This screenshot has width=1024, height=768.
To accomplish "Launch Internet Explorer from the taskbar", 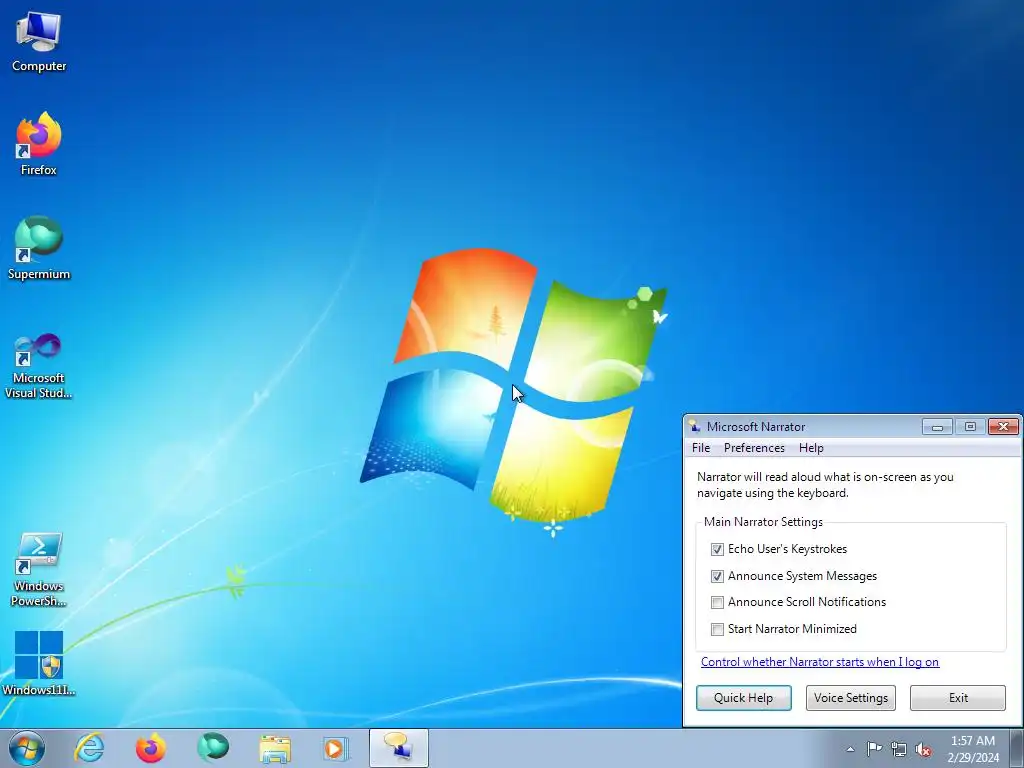I will click(89, 748).
